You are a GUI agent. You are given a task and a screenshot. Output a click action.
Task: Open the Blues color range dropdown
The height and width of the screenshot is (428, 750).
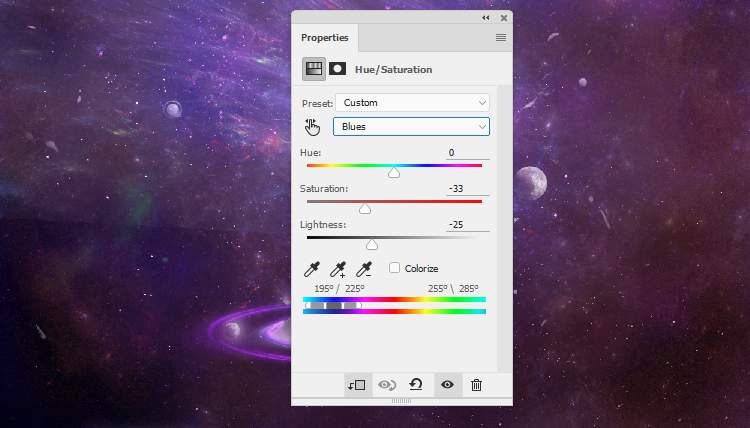click(412, 127)
